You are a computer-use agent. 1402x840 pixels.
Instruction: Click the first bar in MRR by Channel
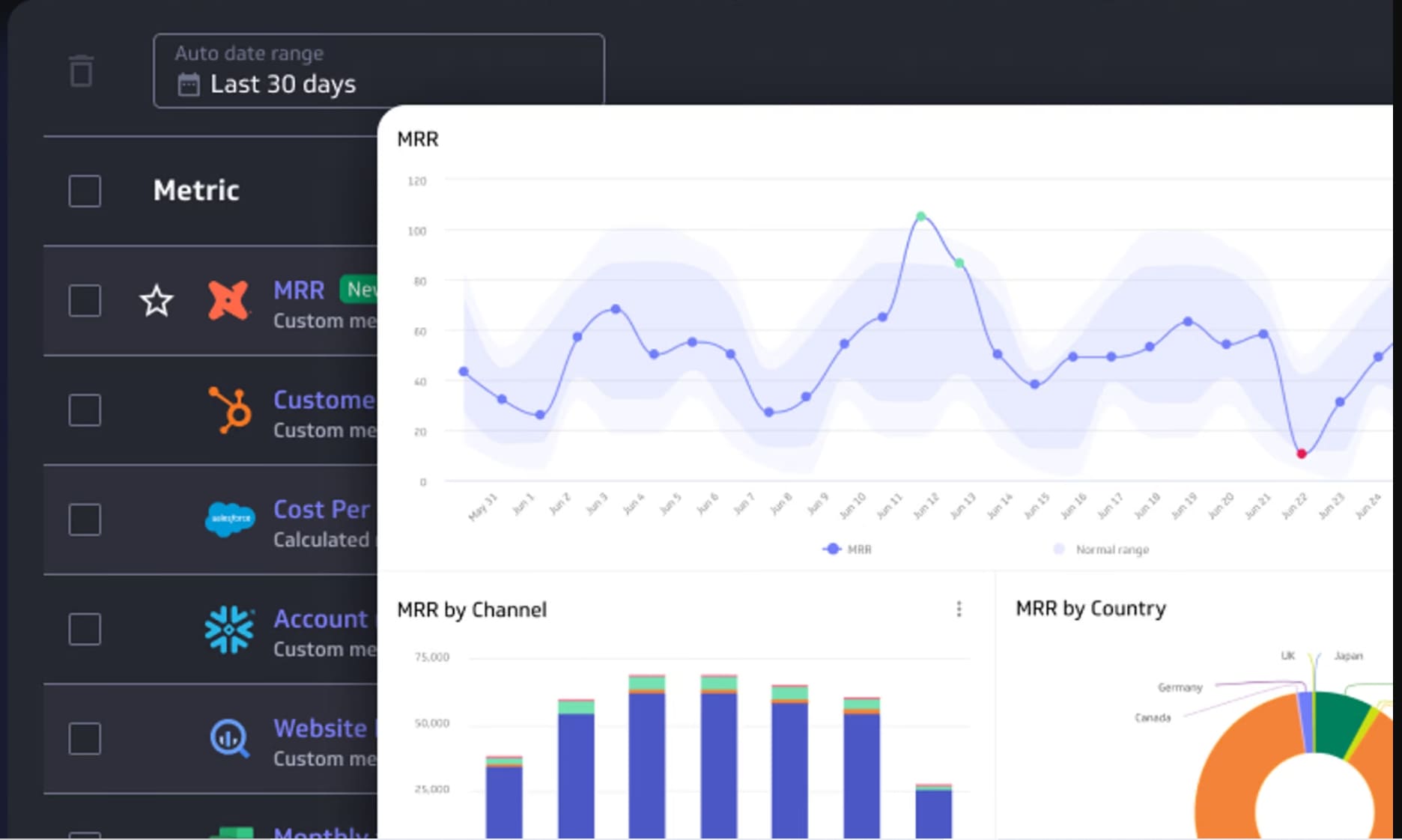tap(504, 797)
